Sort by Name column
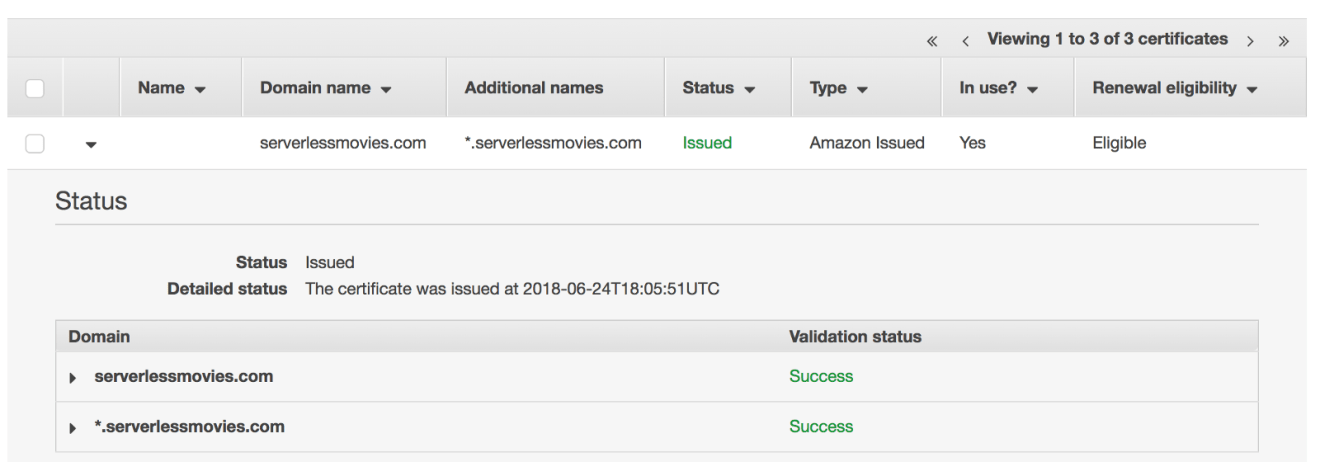The height and width of the screenshot is (462, 1320). tap(172, 88)
